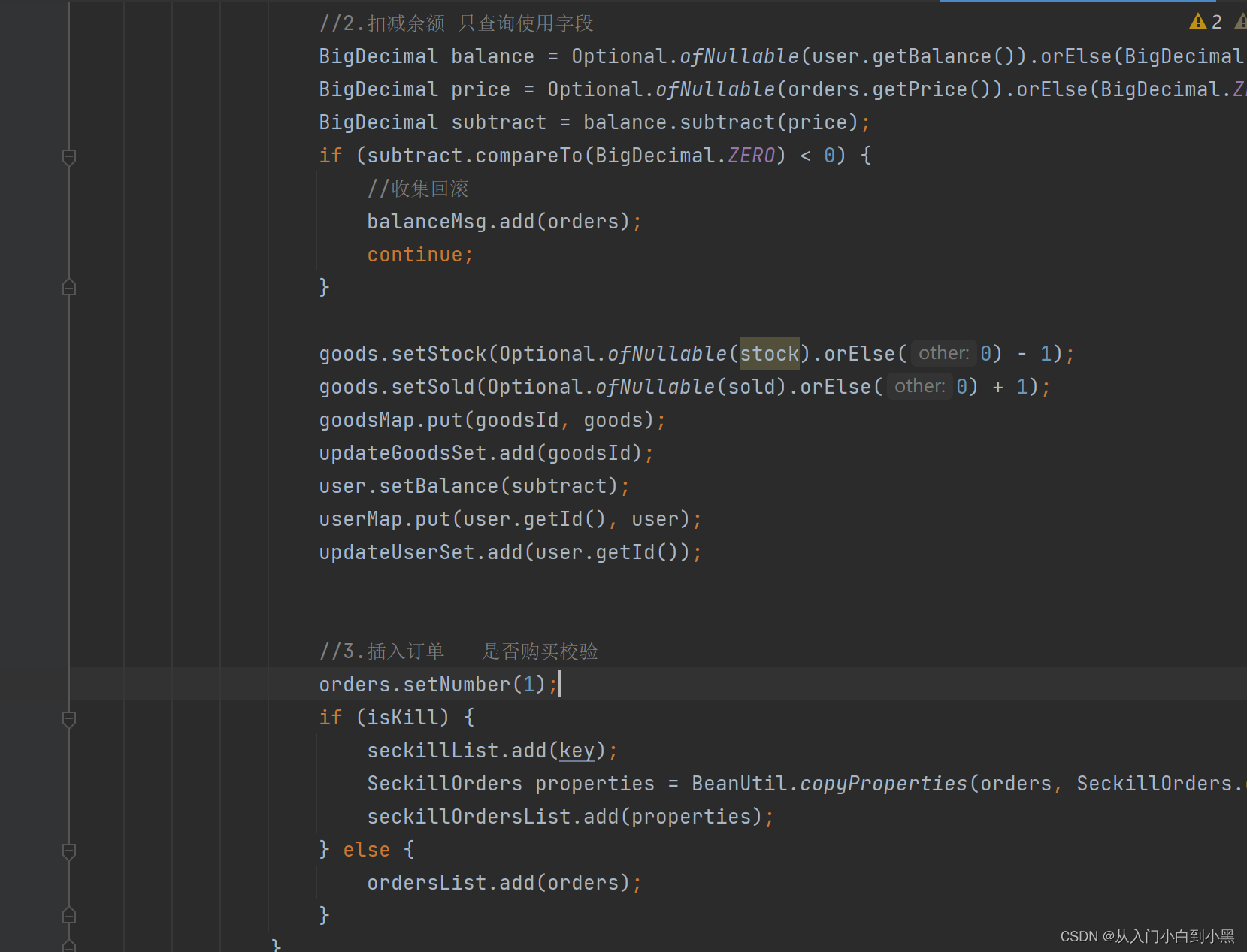Click the highlighted 'stock' variable
The height and width of the screenshot is (952, 1247).
[x=770, y=353]
